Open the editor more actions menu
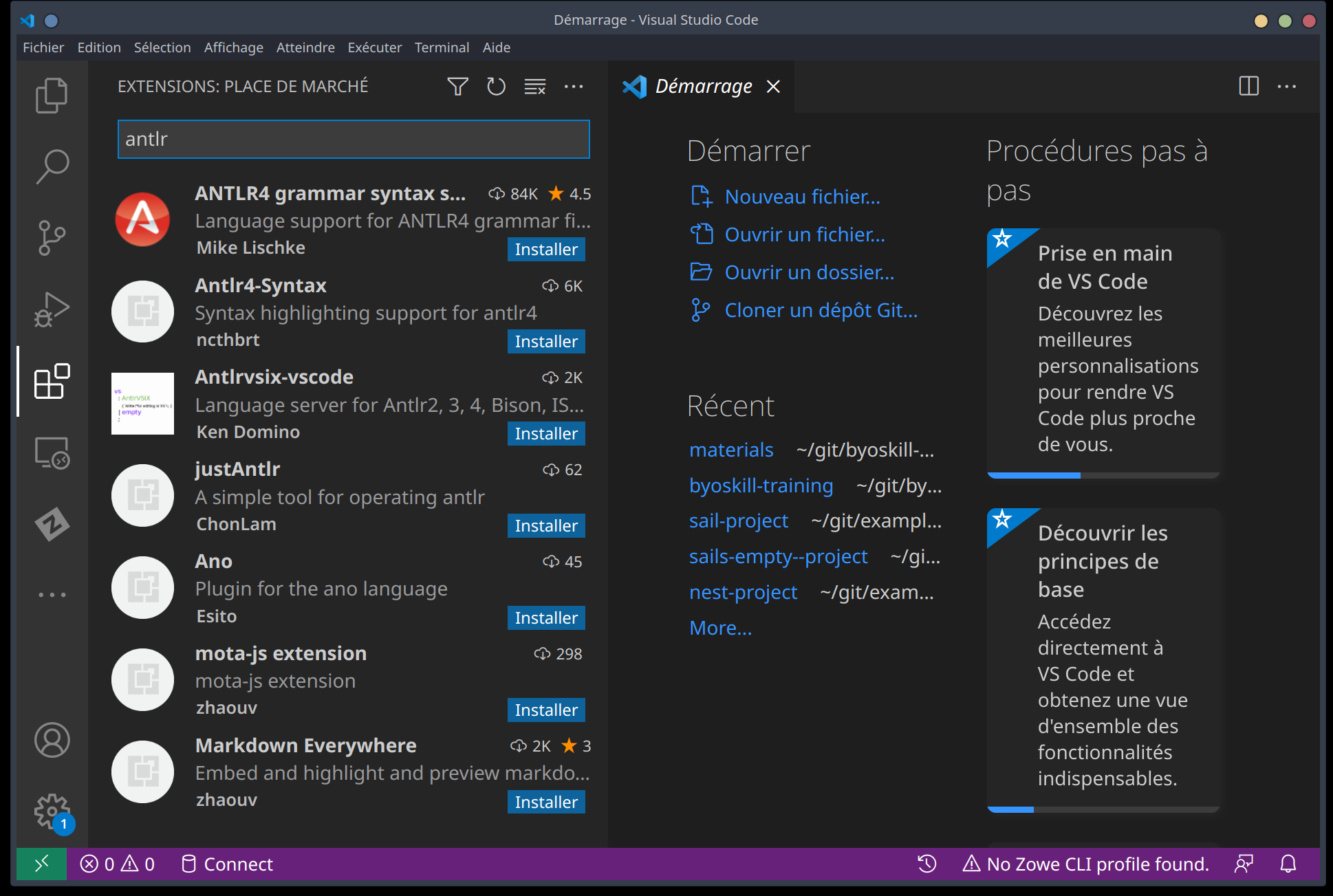1333x896 pixels. point(1287,87)
